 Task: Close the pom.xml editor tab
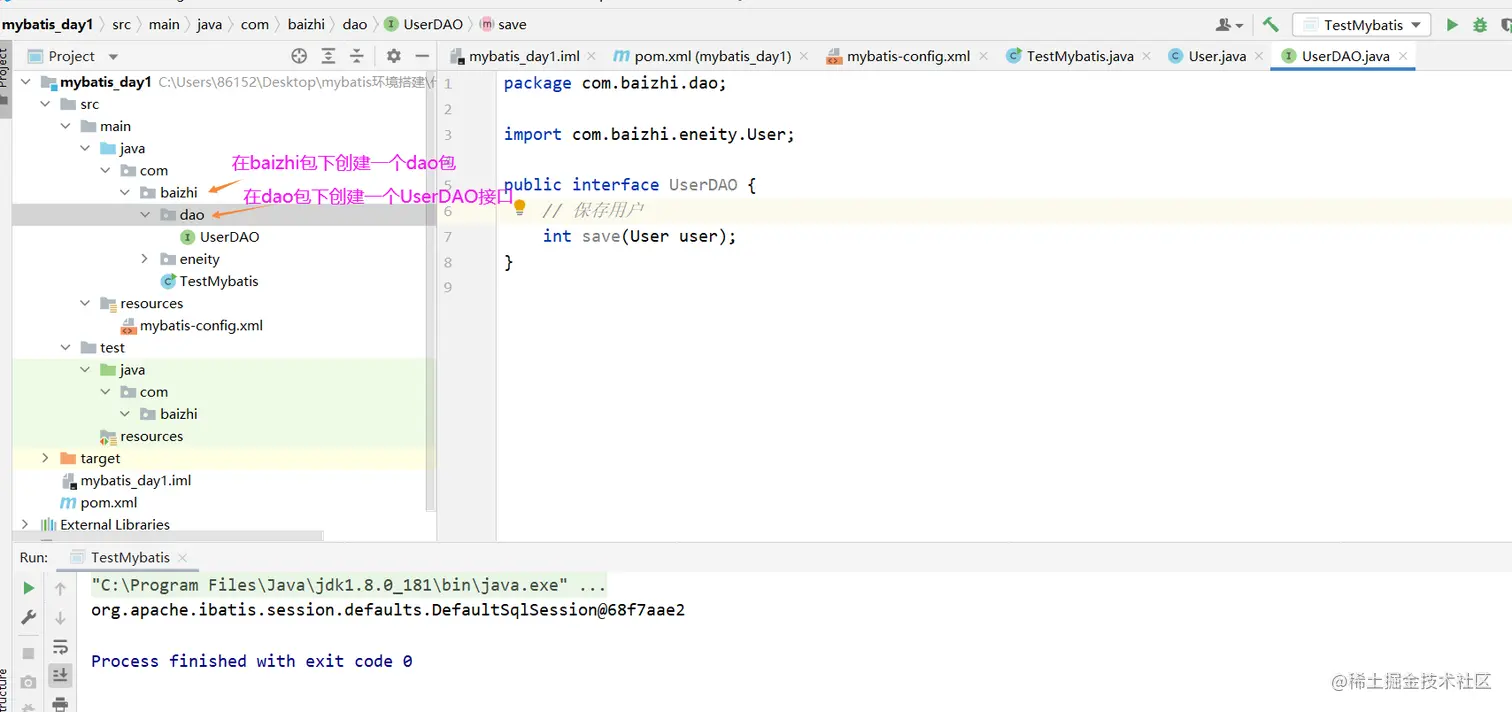pos(802,57)
